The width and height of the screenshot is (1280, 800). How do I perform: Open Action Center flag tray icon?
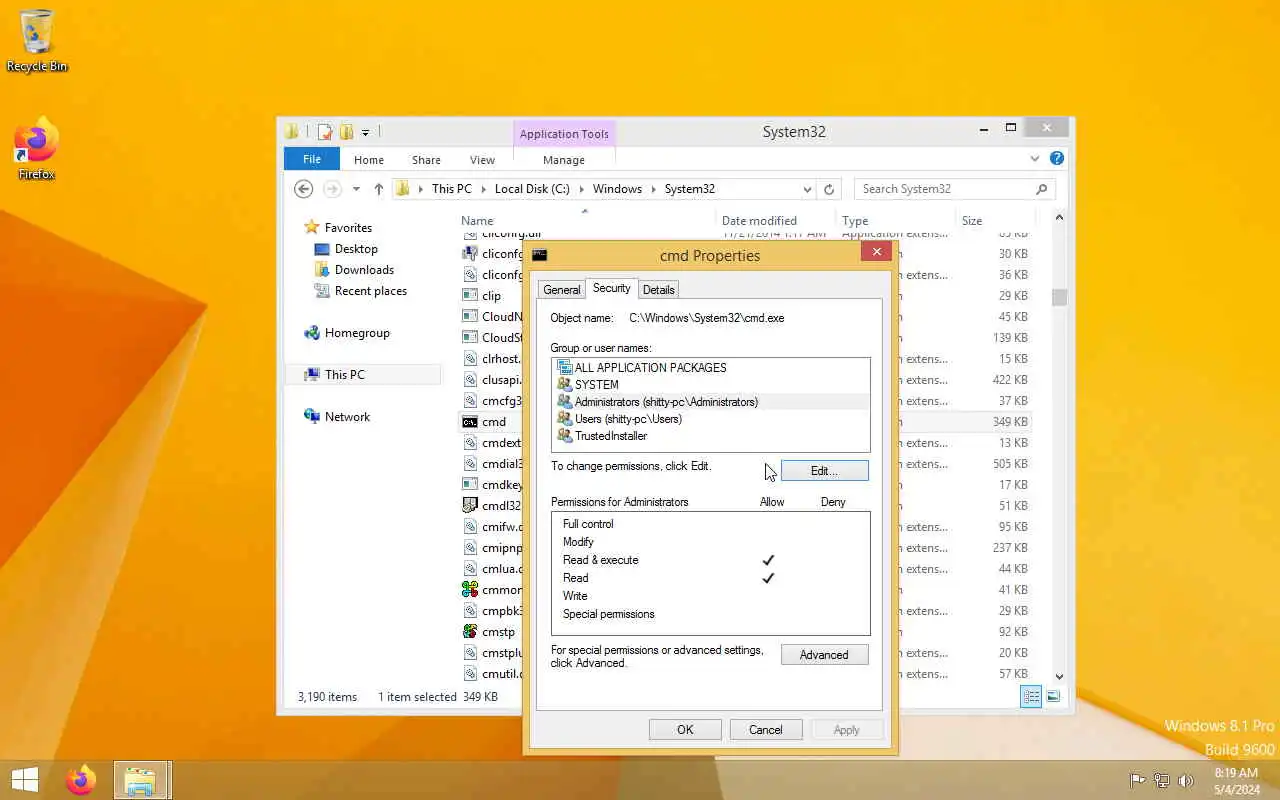[1137, 781]
